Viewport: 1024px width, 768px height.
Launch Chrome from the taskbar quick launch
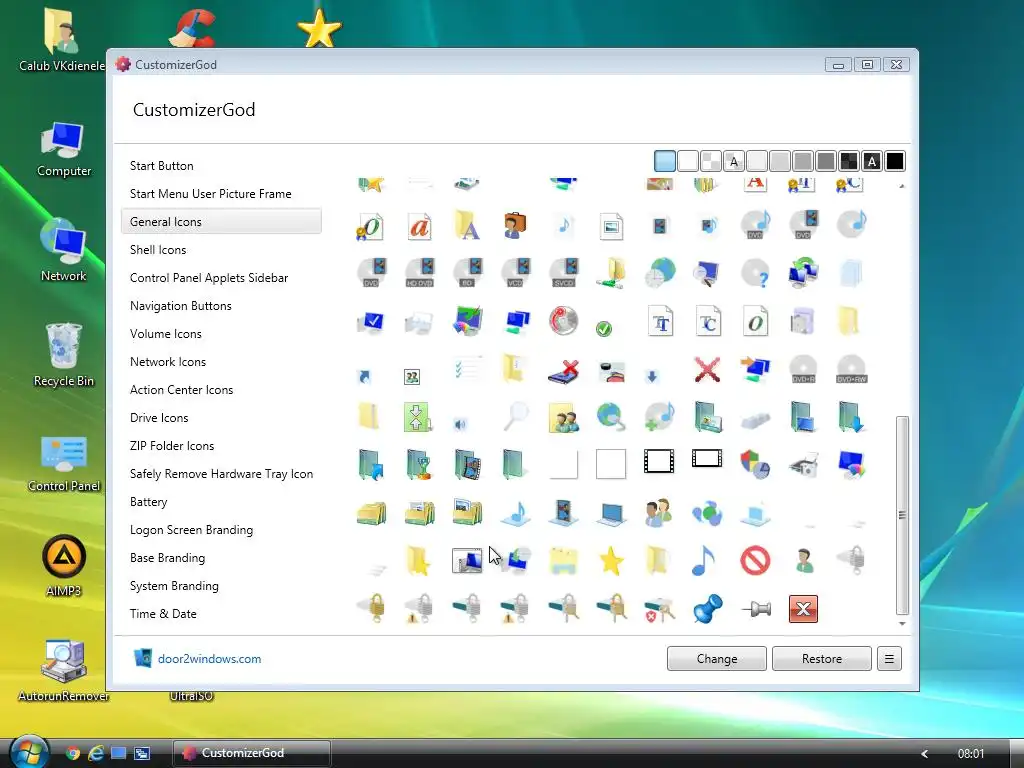click(73, 753)
